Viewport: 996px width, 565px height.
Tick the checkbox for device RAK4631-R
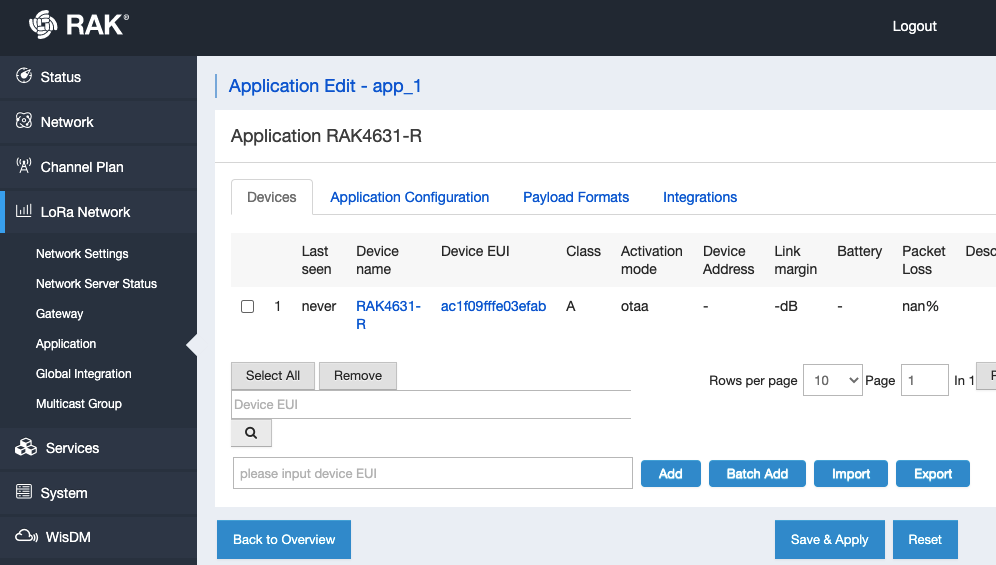coord(248,306)
